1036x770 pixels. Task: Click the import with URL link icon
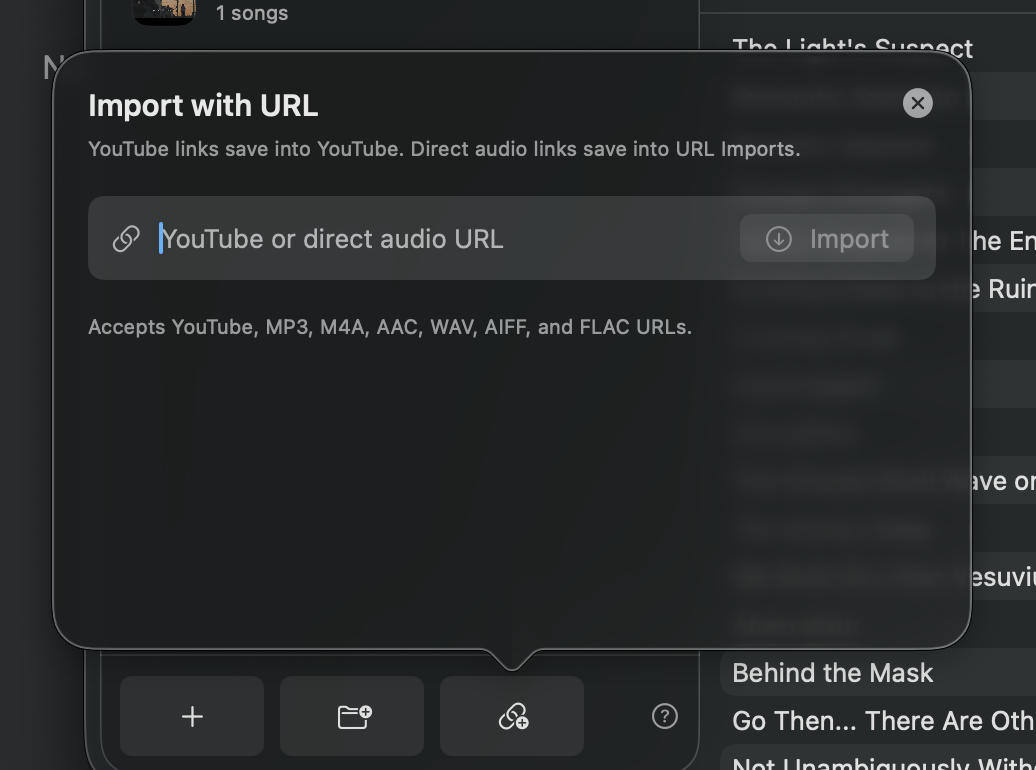click(512, 716)
